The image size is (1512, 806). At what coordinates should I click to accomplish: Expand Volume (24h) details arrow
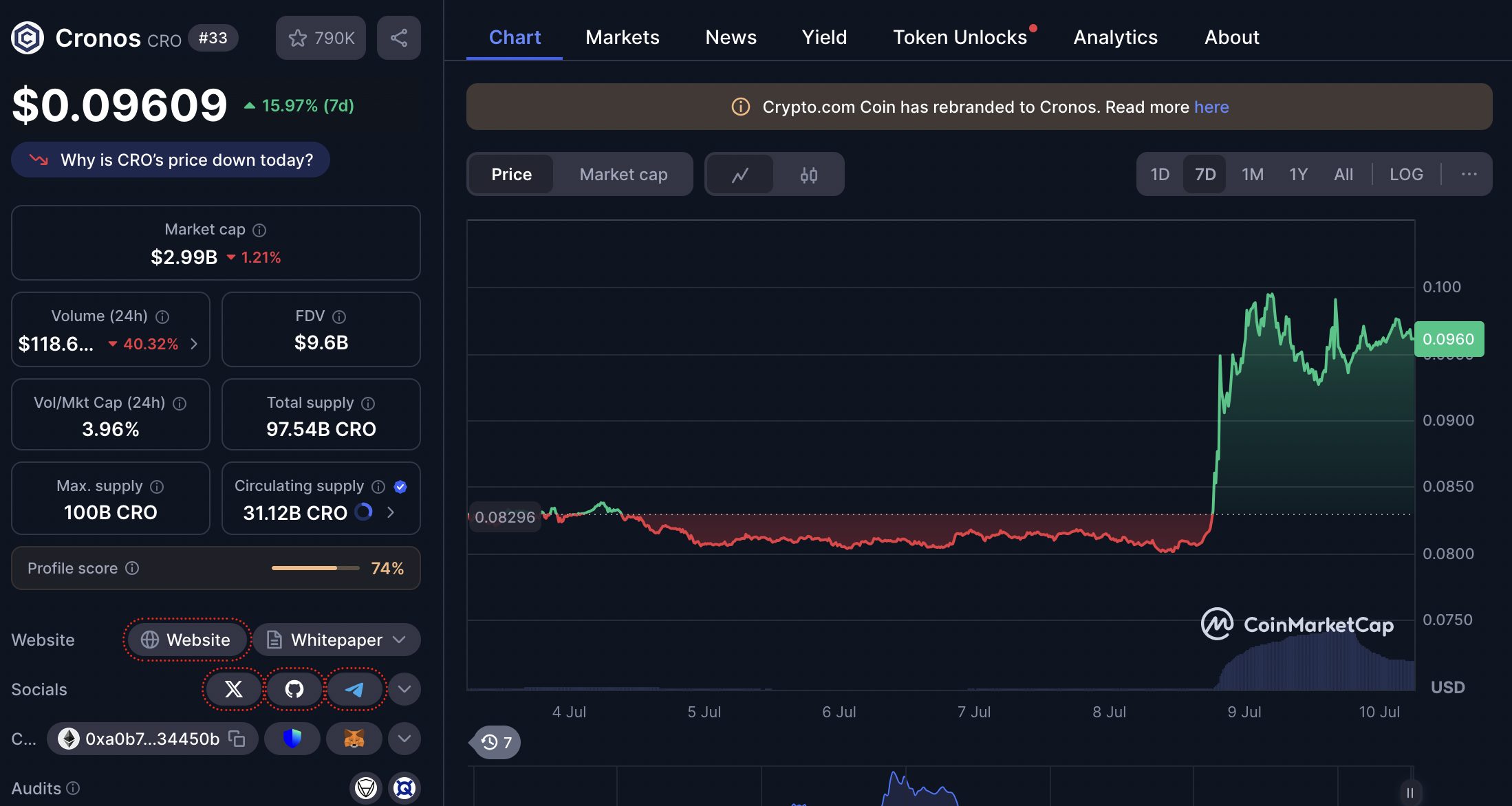point(194,344)
